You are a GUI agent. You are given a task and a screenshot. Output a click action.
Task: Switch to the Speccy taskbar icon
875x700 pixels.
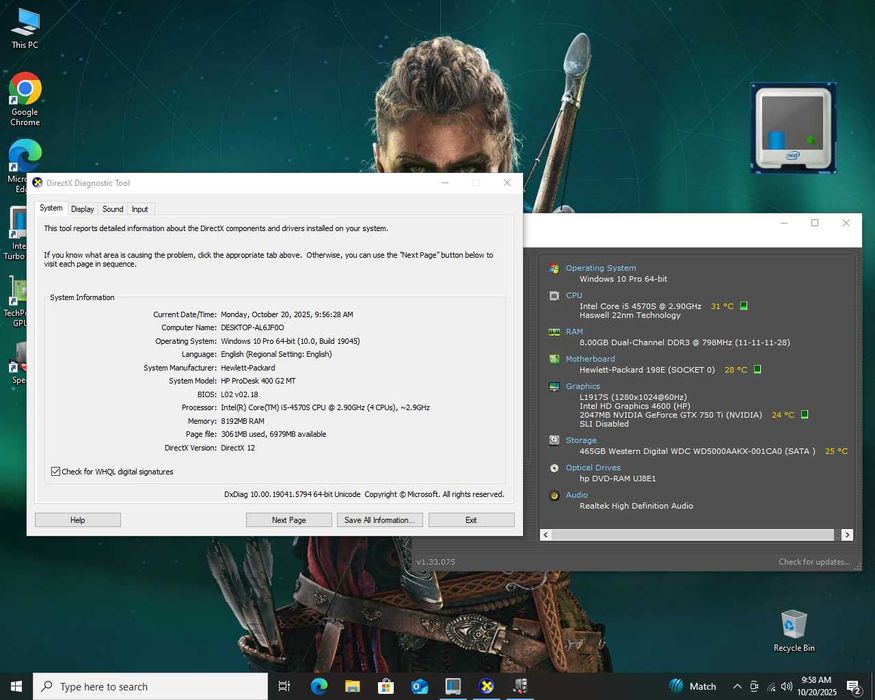coord(520,686)
